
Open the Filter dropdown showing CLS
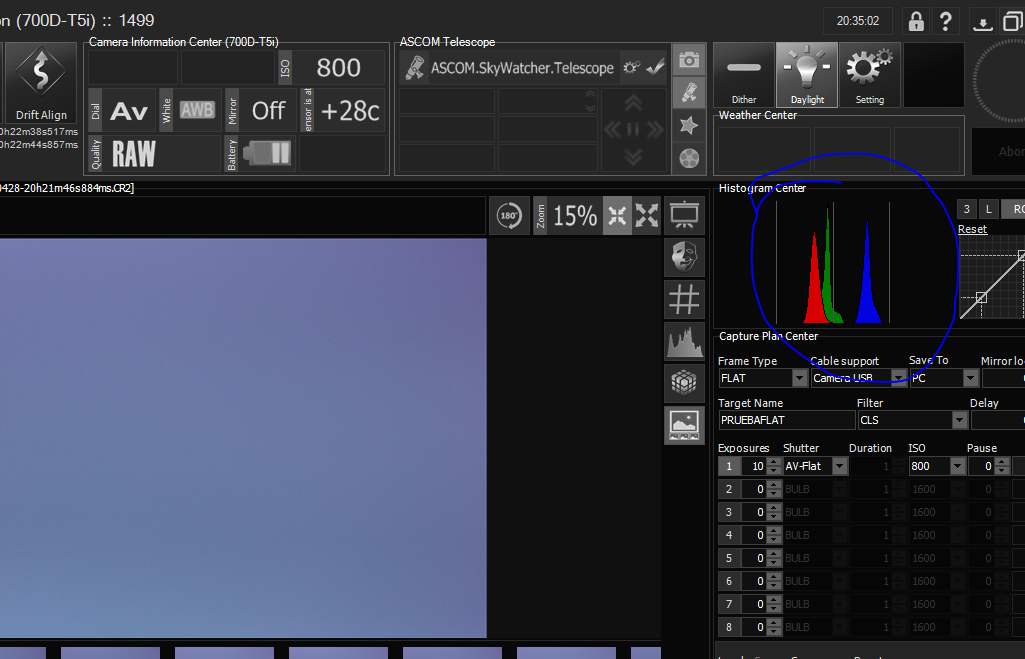pos(913,420)
